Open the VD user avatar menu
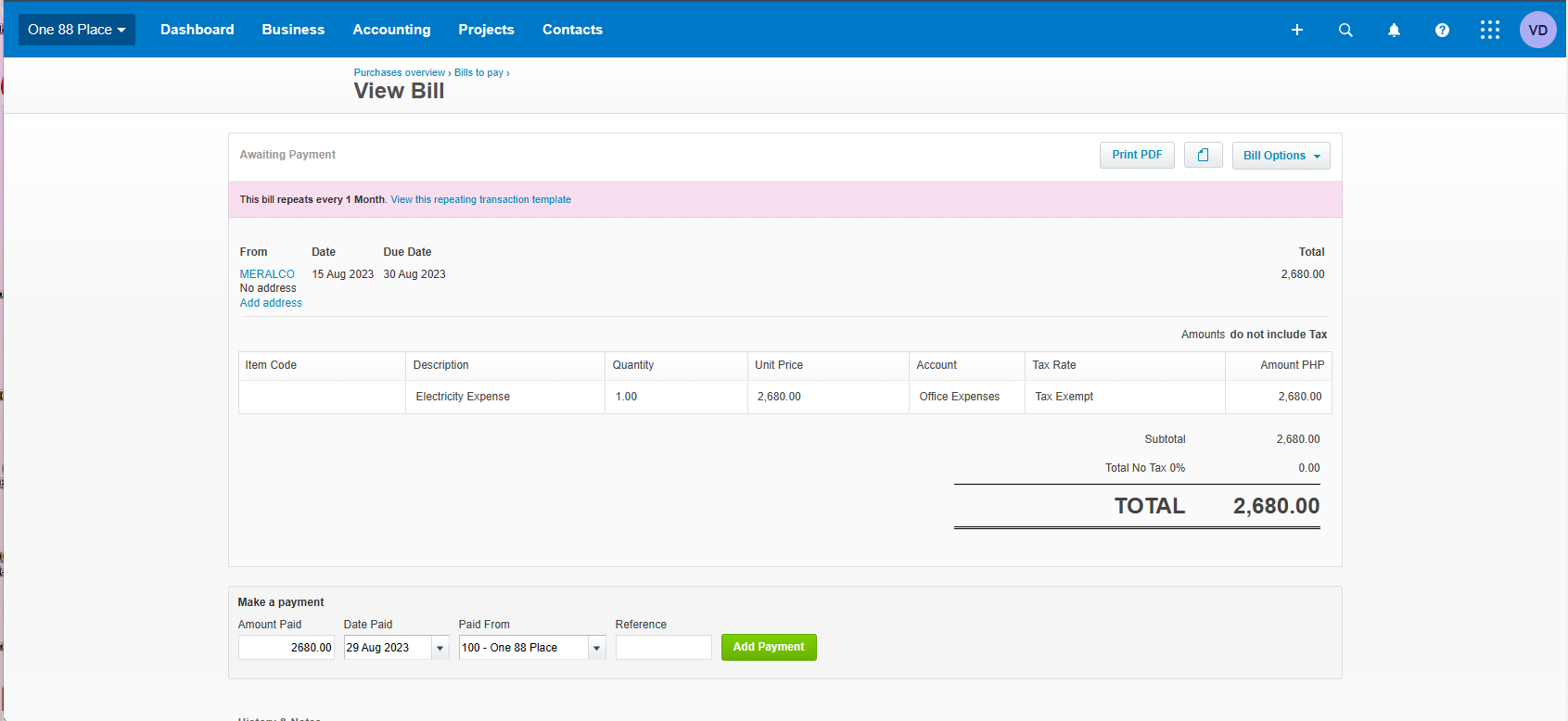 1538,30
